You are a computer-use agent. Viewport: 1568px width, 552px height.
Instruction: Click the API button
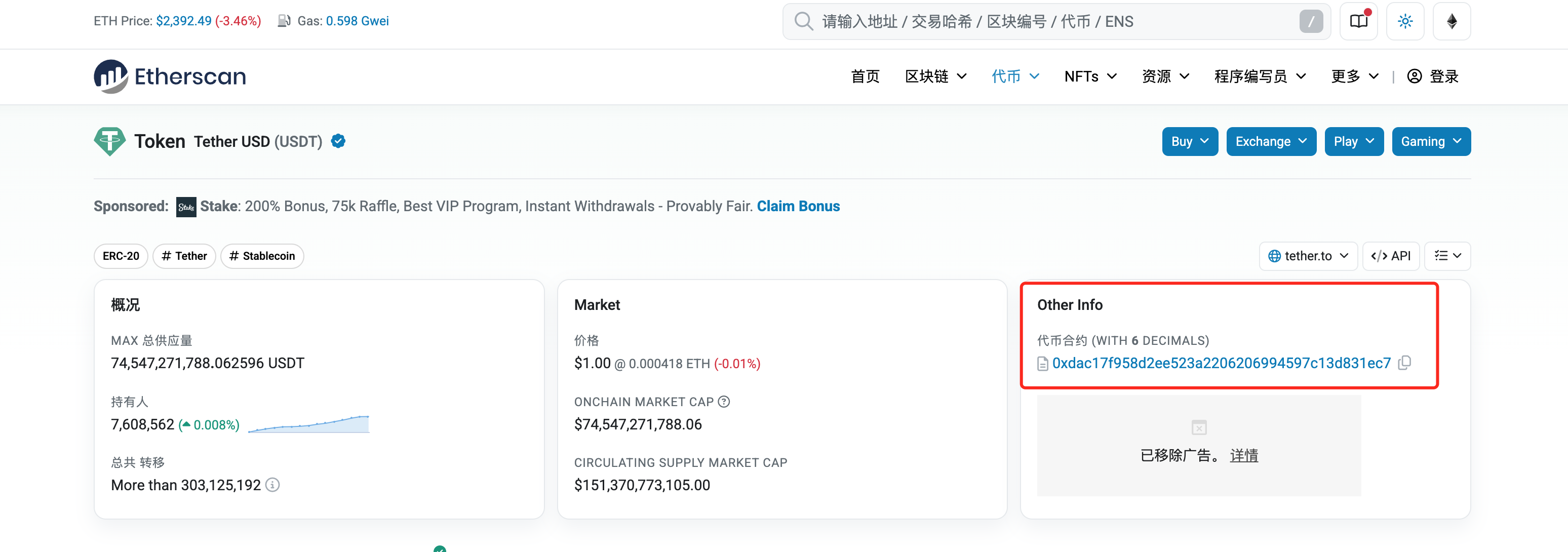pyautogui.click(x=1390, y=256)
